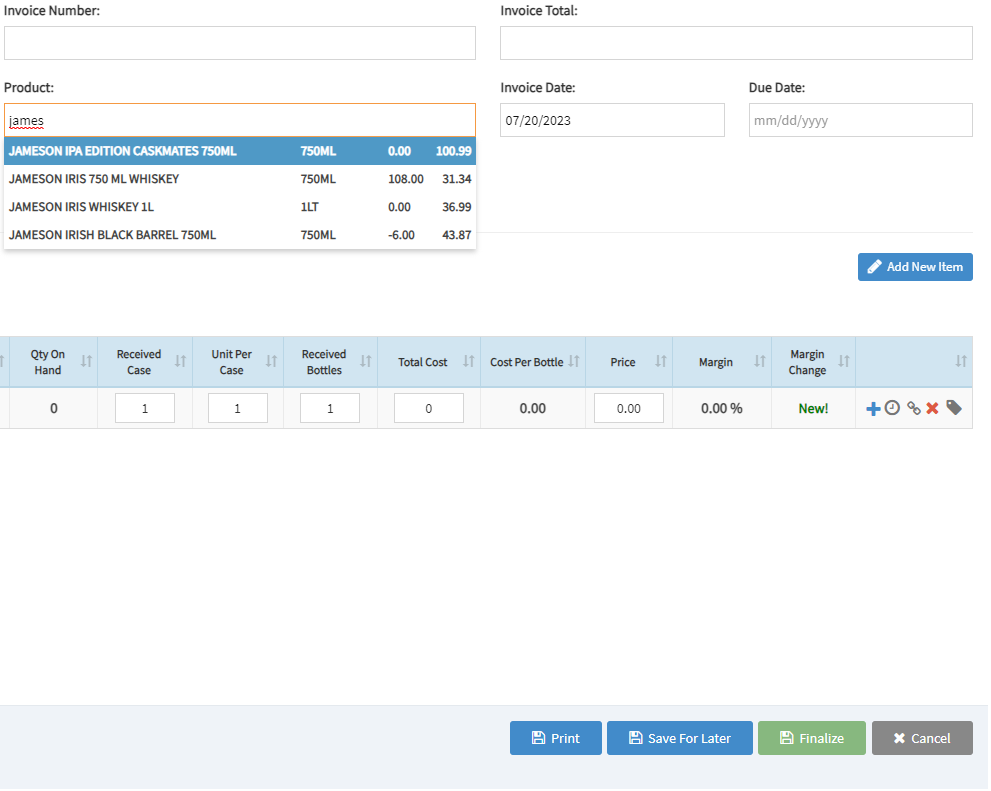Click the Invoice Number input box
This screenshot has width=991, height=791.
tap(240, 43)
